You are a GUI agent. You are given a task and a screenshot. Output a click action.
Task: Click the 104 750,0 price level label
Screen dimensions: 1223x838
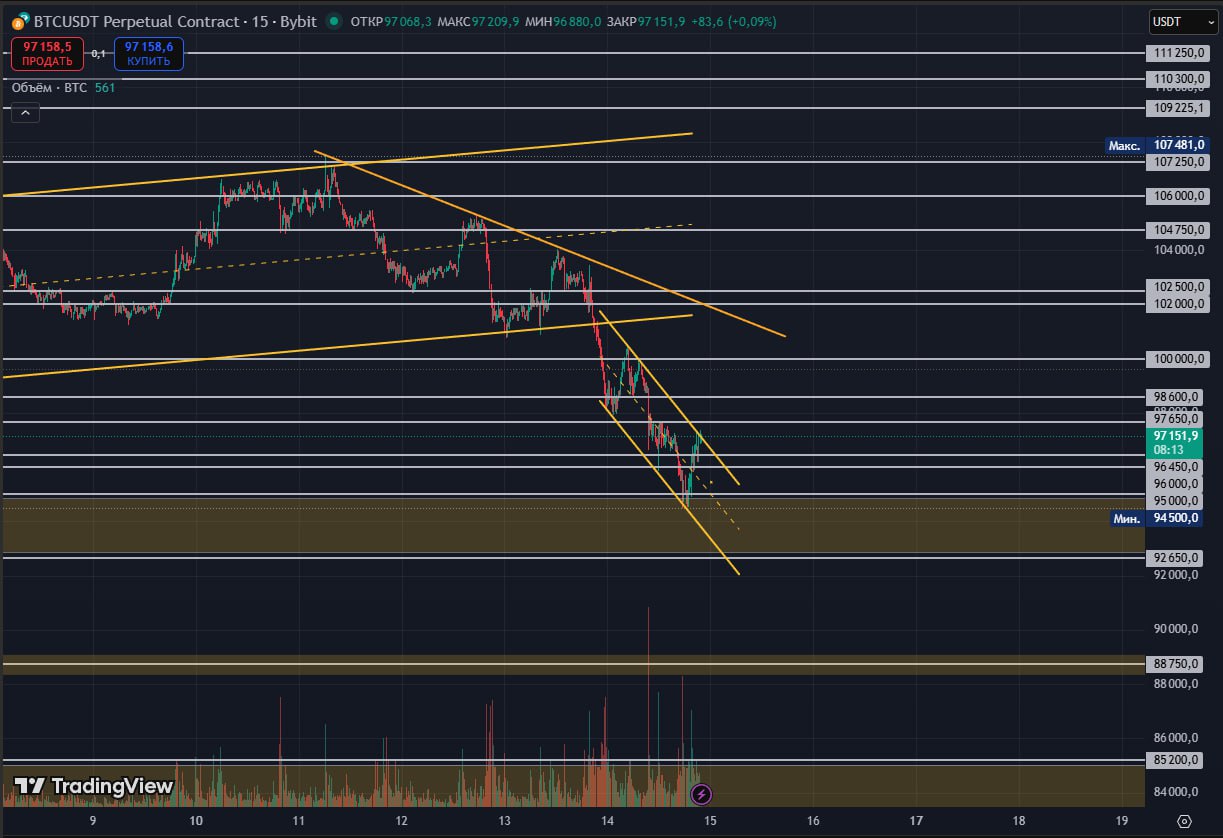(1177, 230)
